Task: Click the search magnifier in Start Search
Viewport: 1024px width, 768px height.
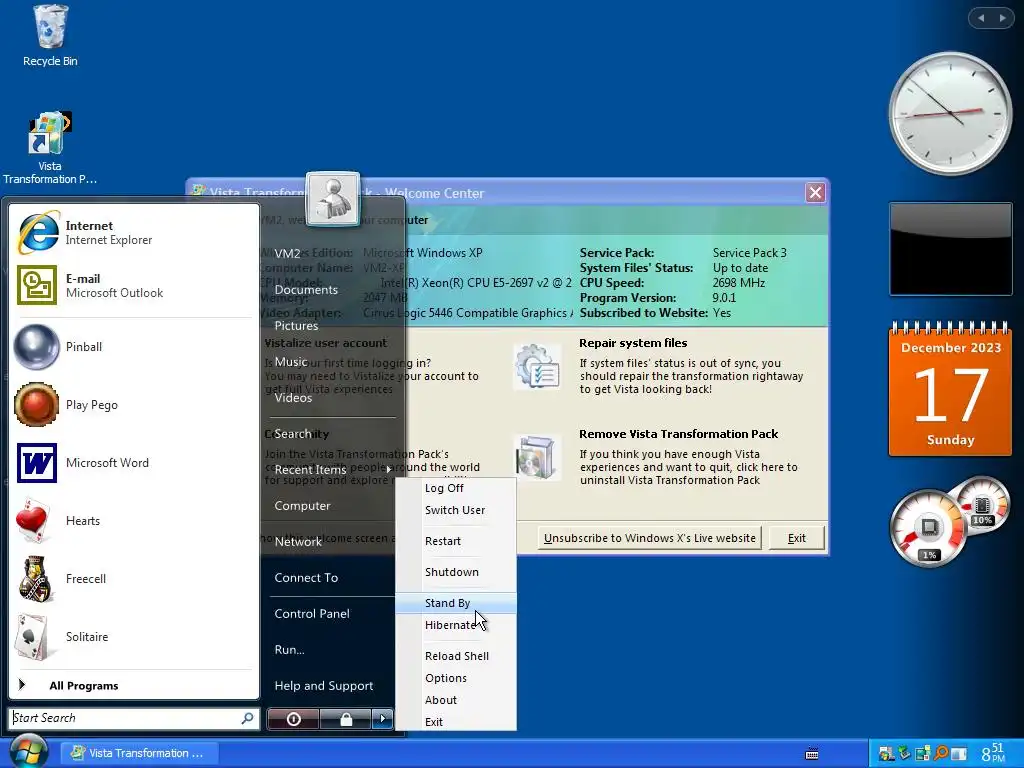Action: tap(248, 718)
